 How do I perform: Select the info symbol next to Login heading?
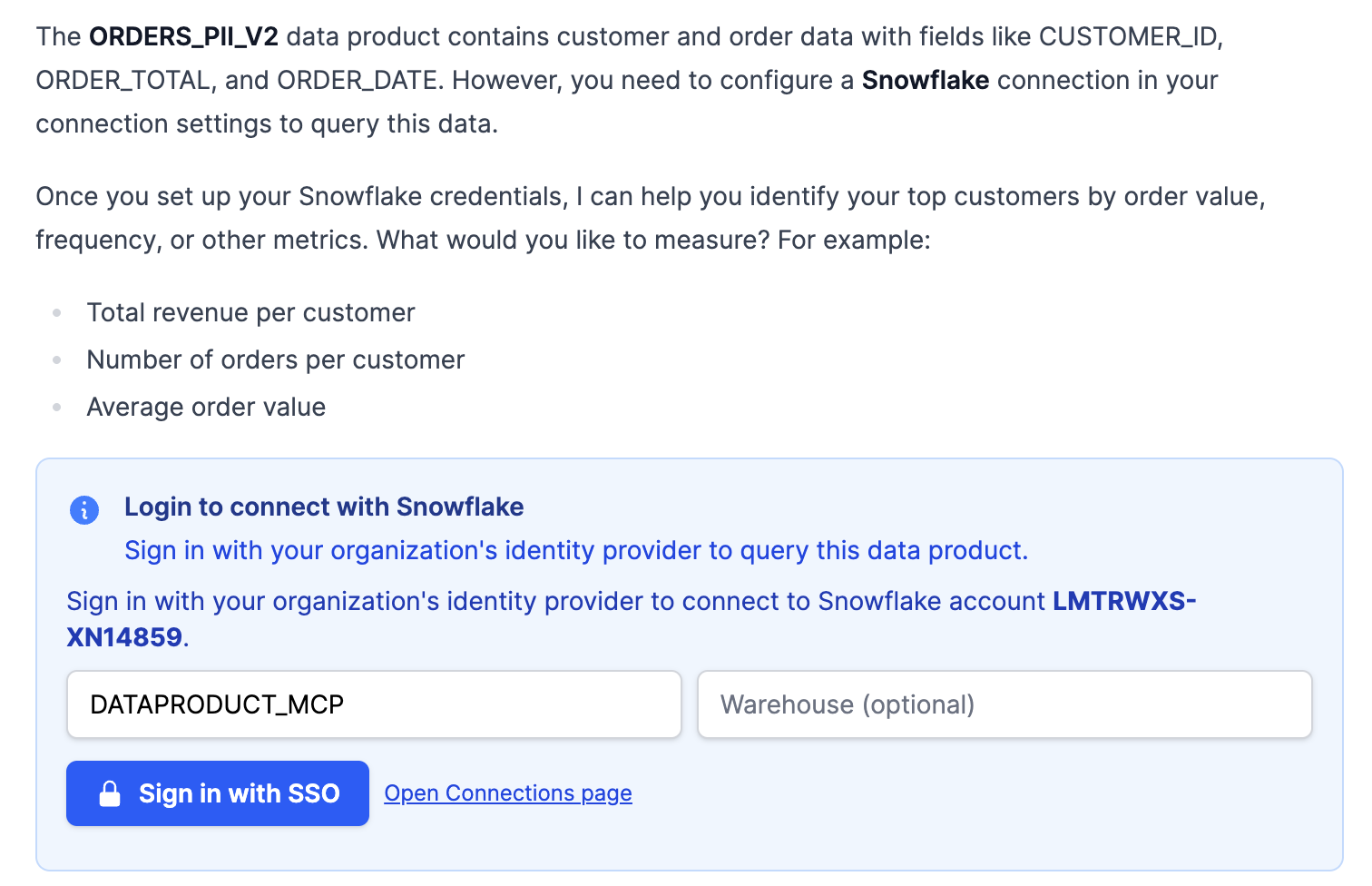point(83,510)
